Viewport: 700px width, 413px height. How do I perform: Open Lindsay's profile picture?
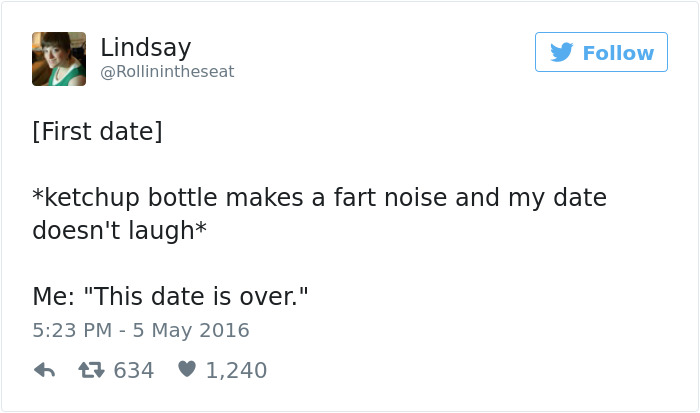click(58, 58)
